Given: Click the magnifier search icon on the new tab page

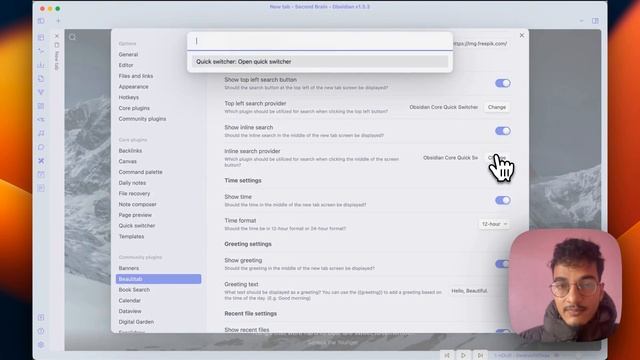Looking at the screenshot, I should 73,37.
